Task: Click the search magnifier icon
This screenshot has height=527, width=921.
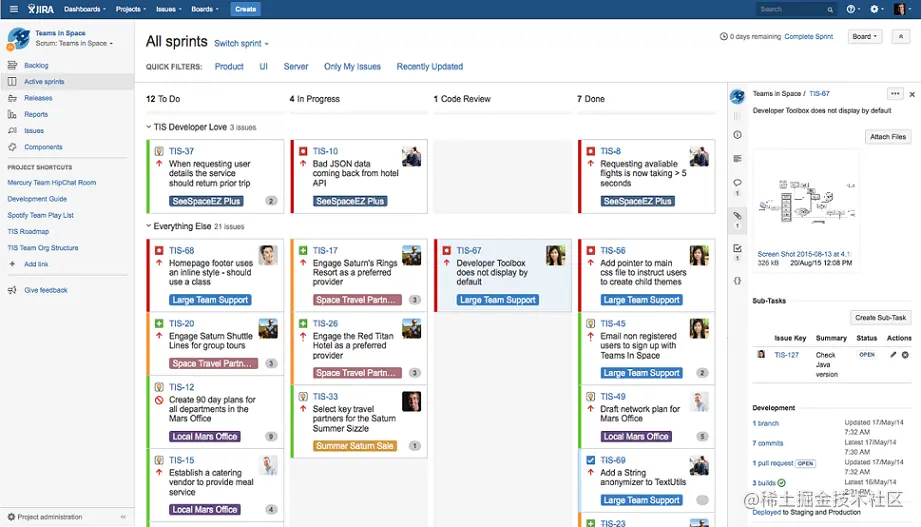Action: point(830,9)
